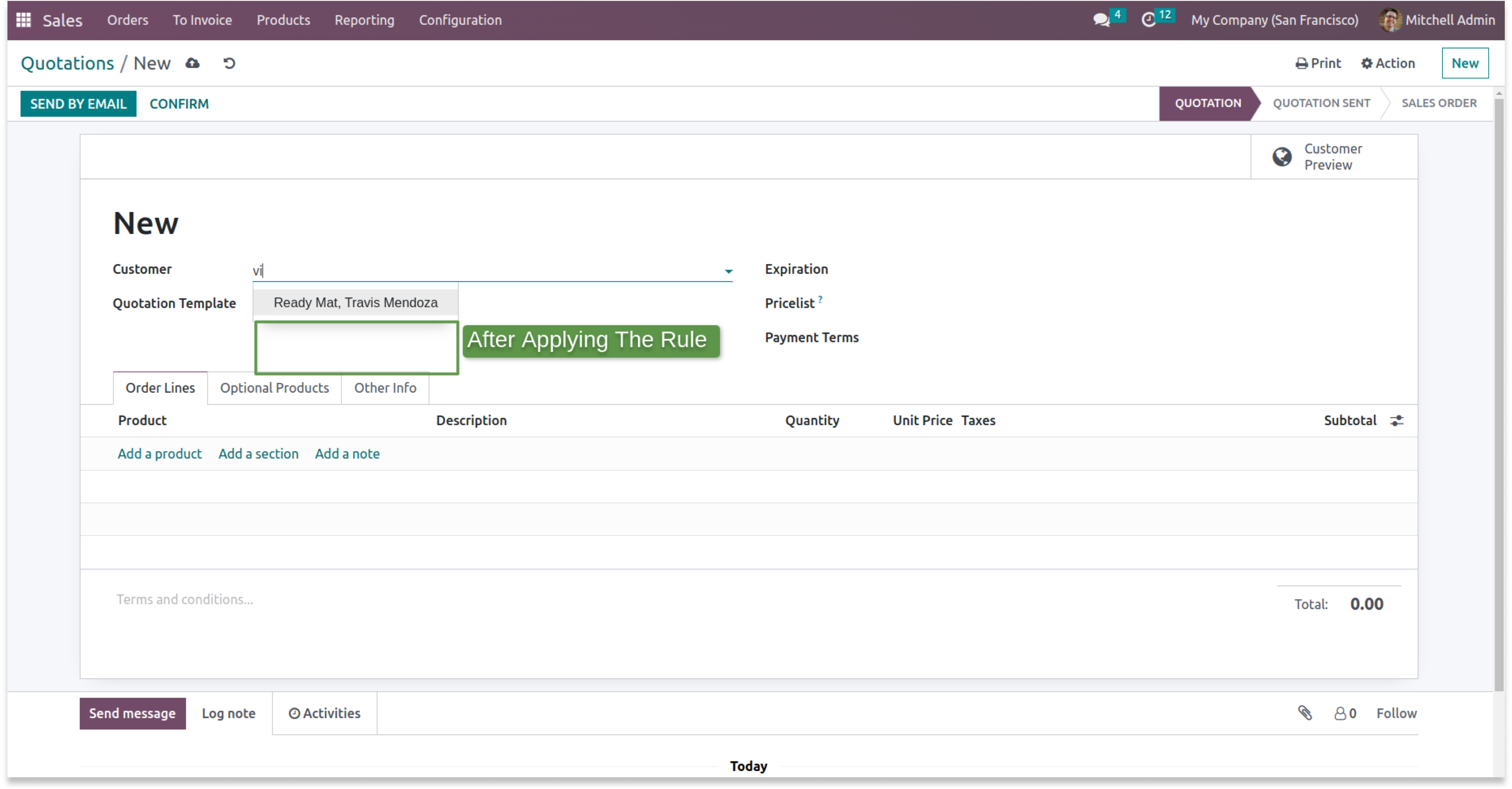Screen dimensions: 1512x789
Task: Click Add a note link
Action: (347, 453)
